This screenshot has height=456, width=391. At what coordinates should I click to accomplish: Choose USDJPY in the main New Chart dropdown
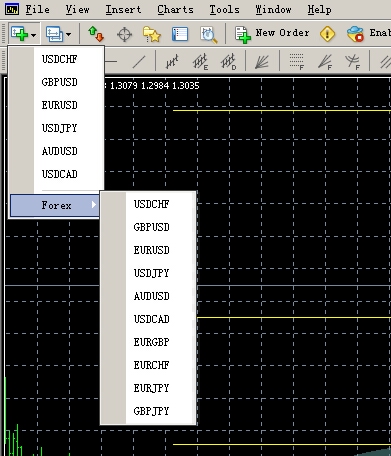(x=59, y=128)
